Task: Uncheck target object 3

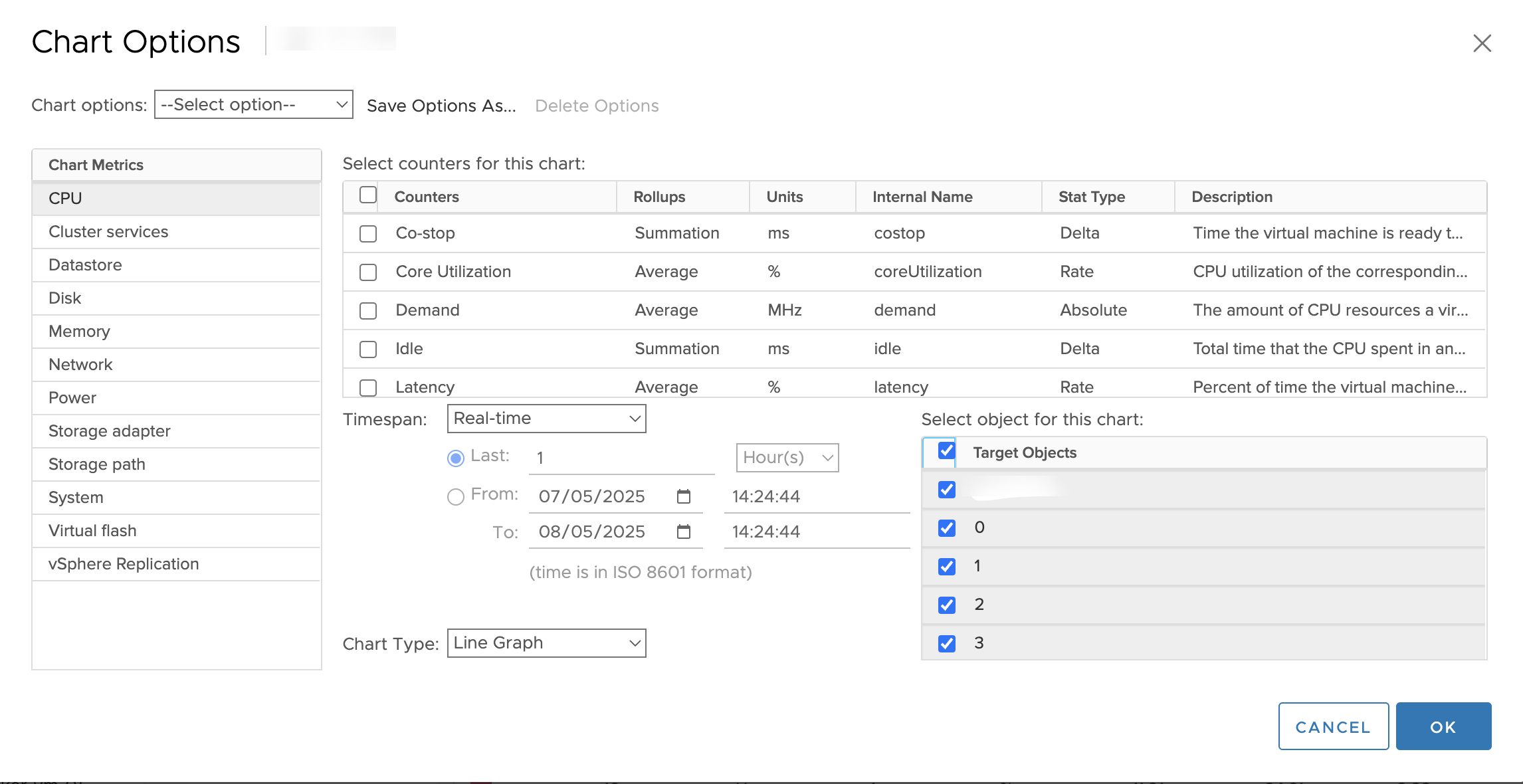Action: pyautogui.click(x=946, y=642)
